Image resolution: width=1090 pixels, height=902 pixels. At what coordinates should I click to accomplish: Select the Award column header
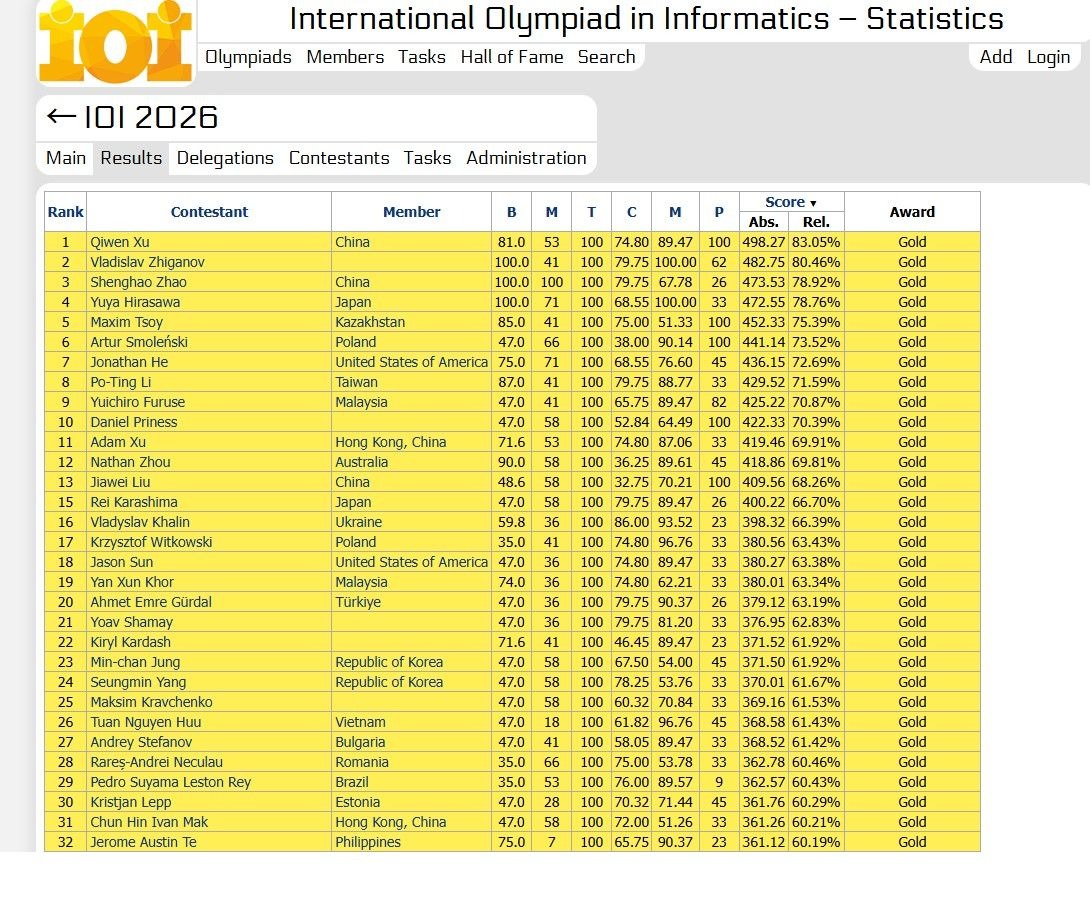912,212
